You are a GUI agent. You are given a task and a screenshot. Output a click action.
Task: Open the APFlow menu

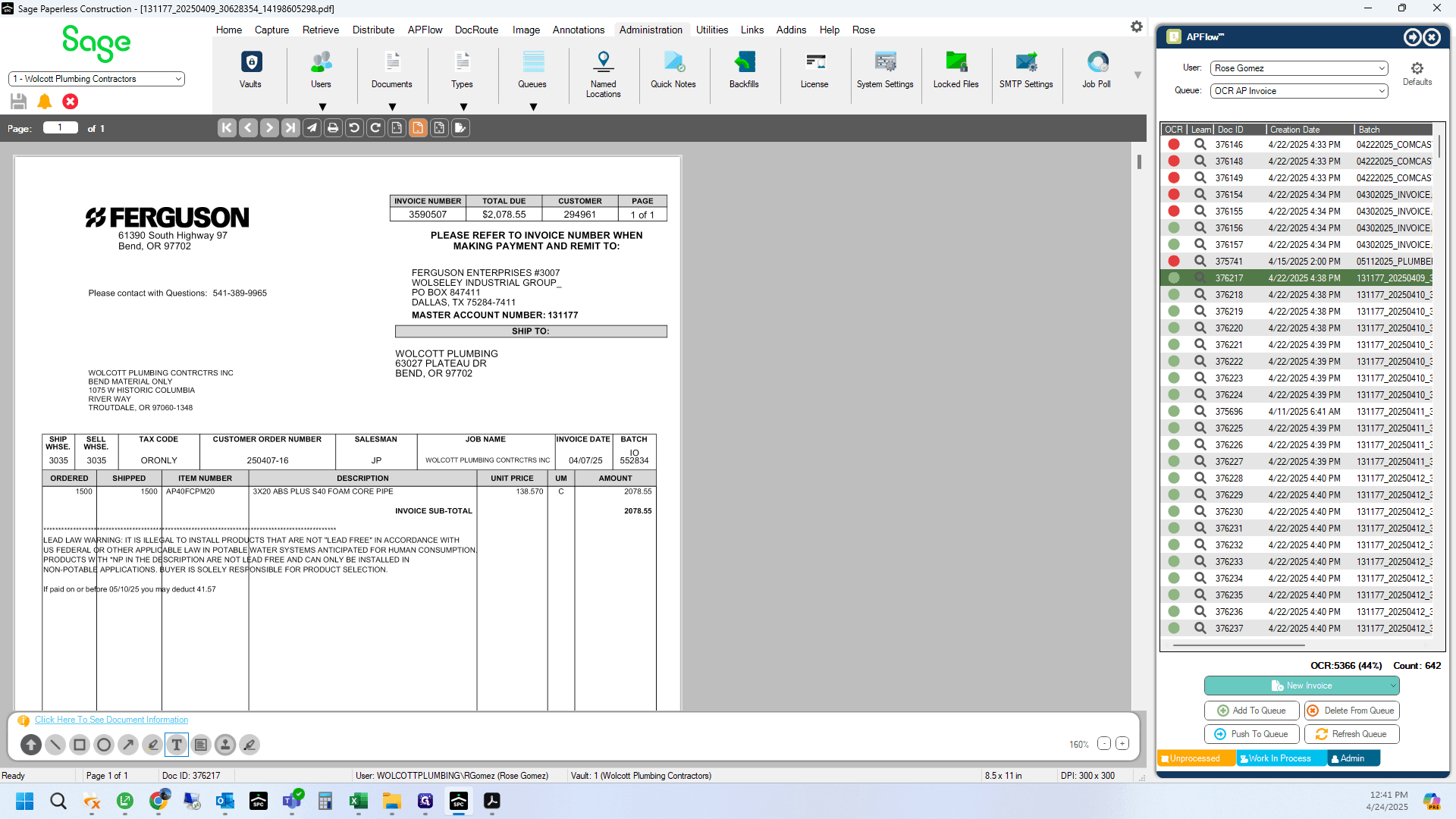[x=425, y=30]
